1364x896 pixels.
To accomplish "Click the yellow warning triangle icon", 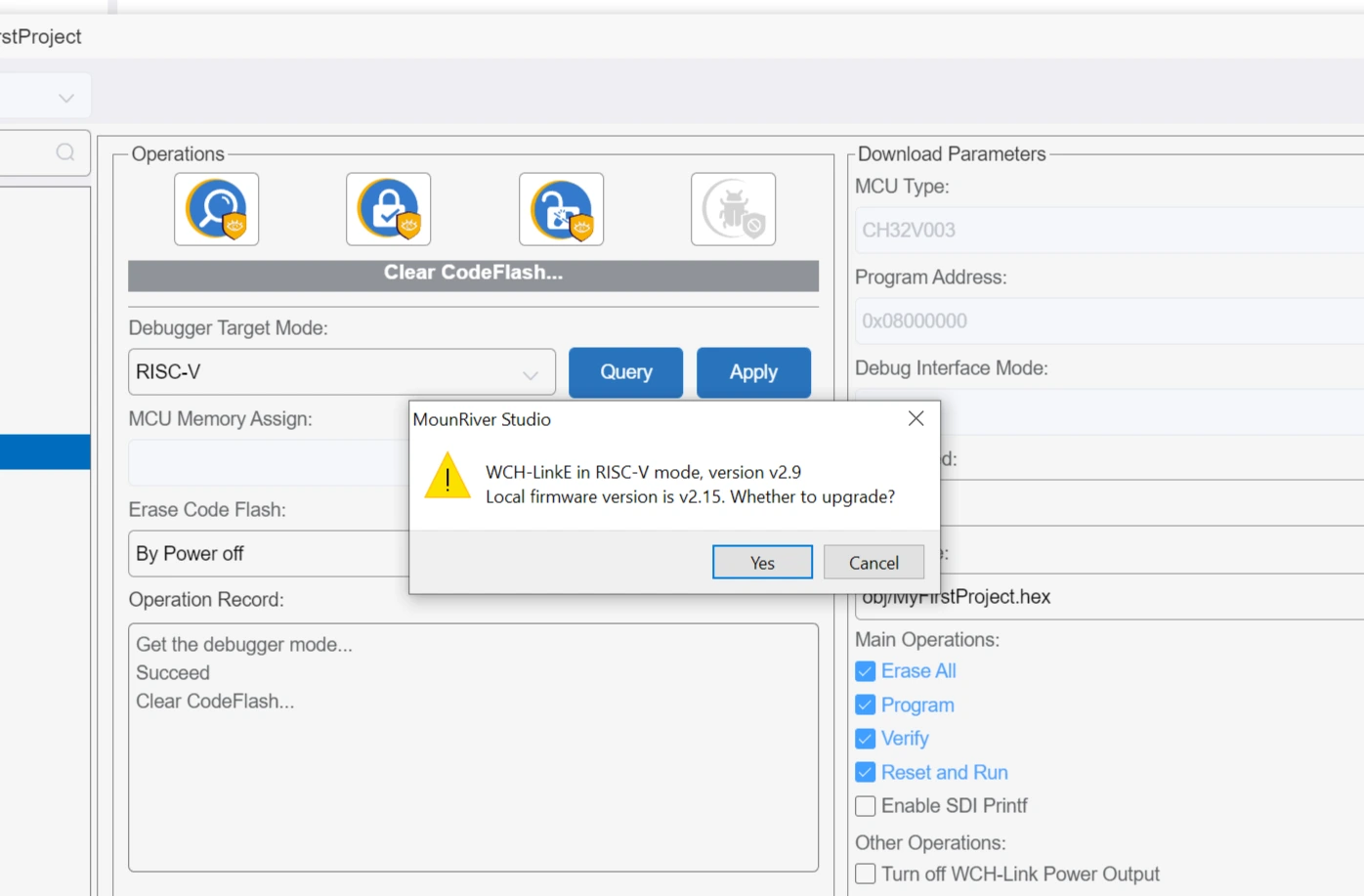I will pos(448,476).
